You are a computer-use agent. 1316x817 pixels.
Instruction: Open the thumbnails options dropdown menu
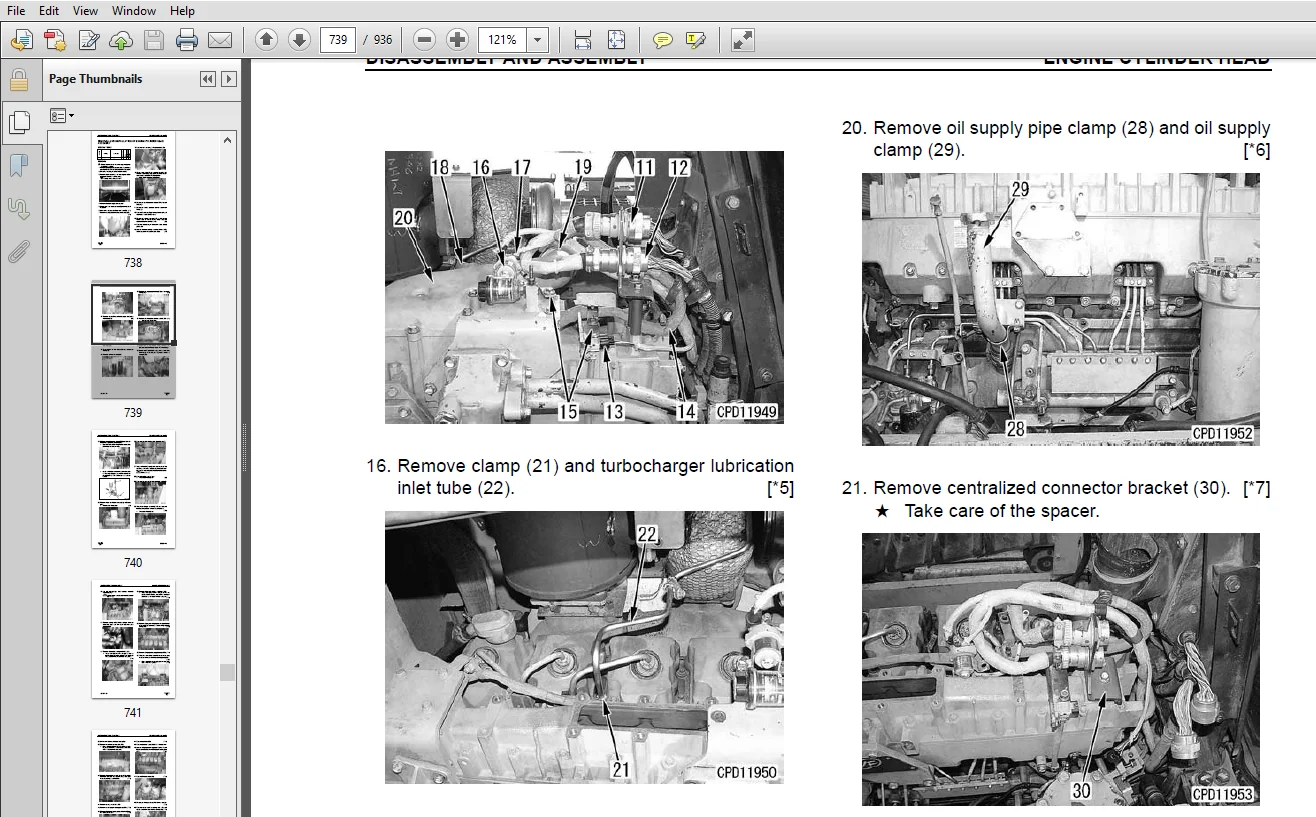(x=62, y=116)
